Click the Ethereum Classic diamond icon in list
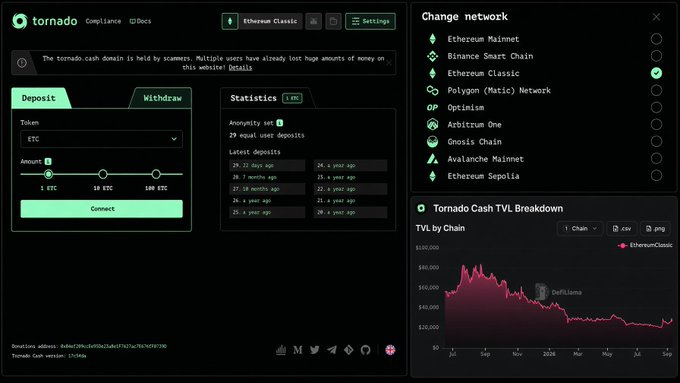 coord(432,73)
